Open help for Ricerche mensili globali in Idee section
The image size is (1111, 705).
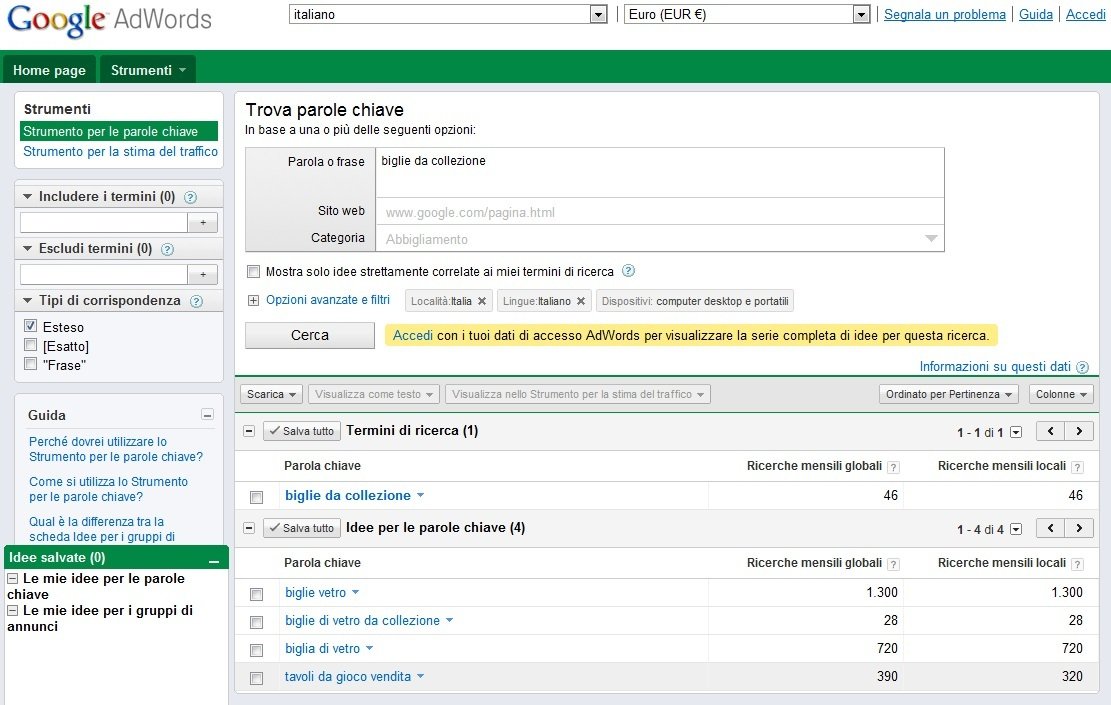point(893,564)
